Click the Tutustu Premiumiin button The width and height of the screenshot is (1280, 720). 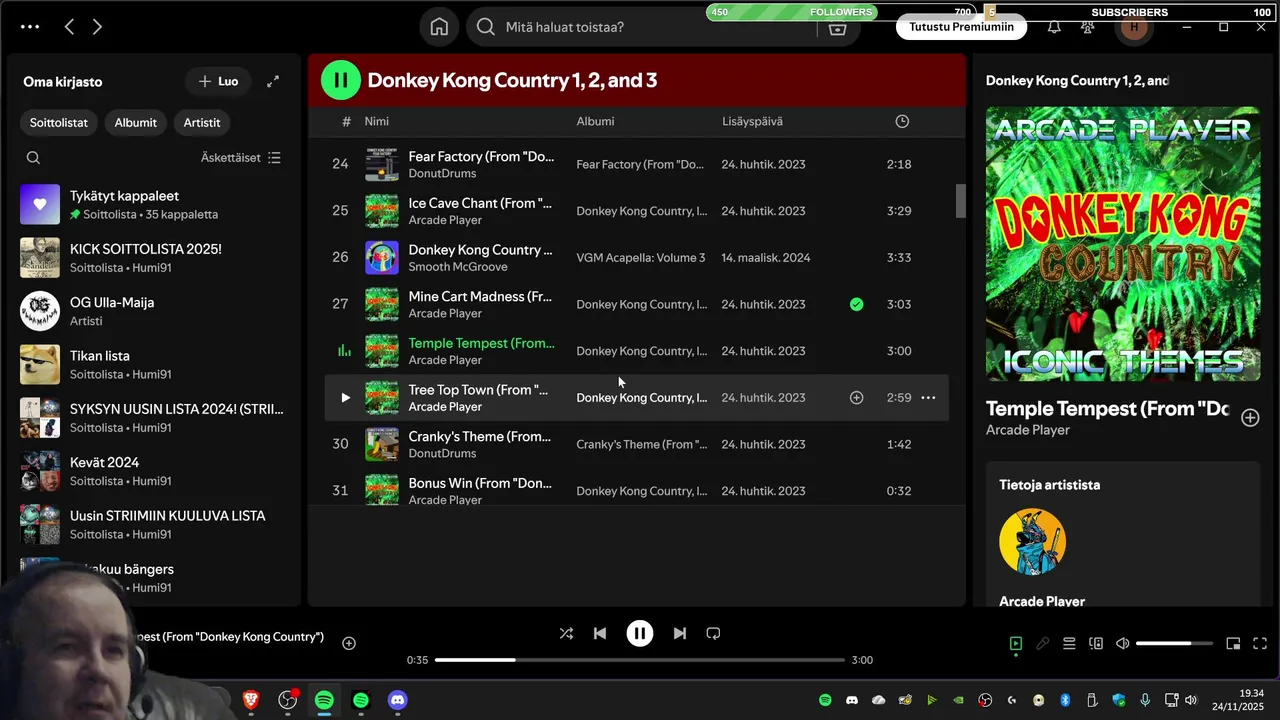[961, 27]
